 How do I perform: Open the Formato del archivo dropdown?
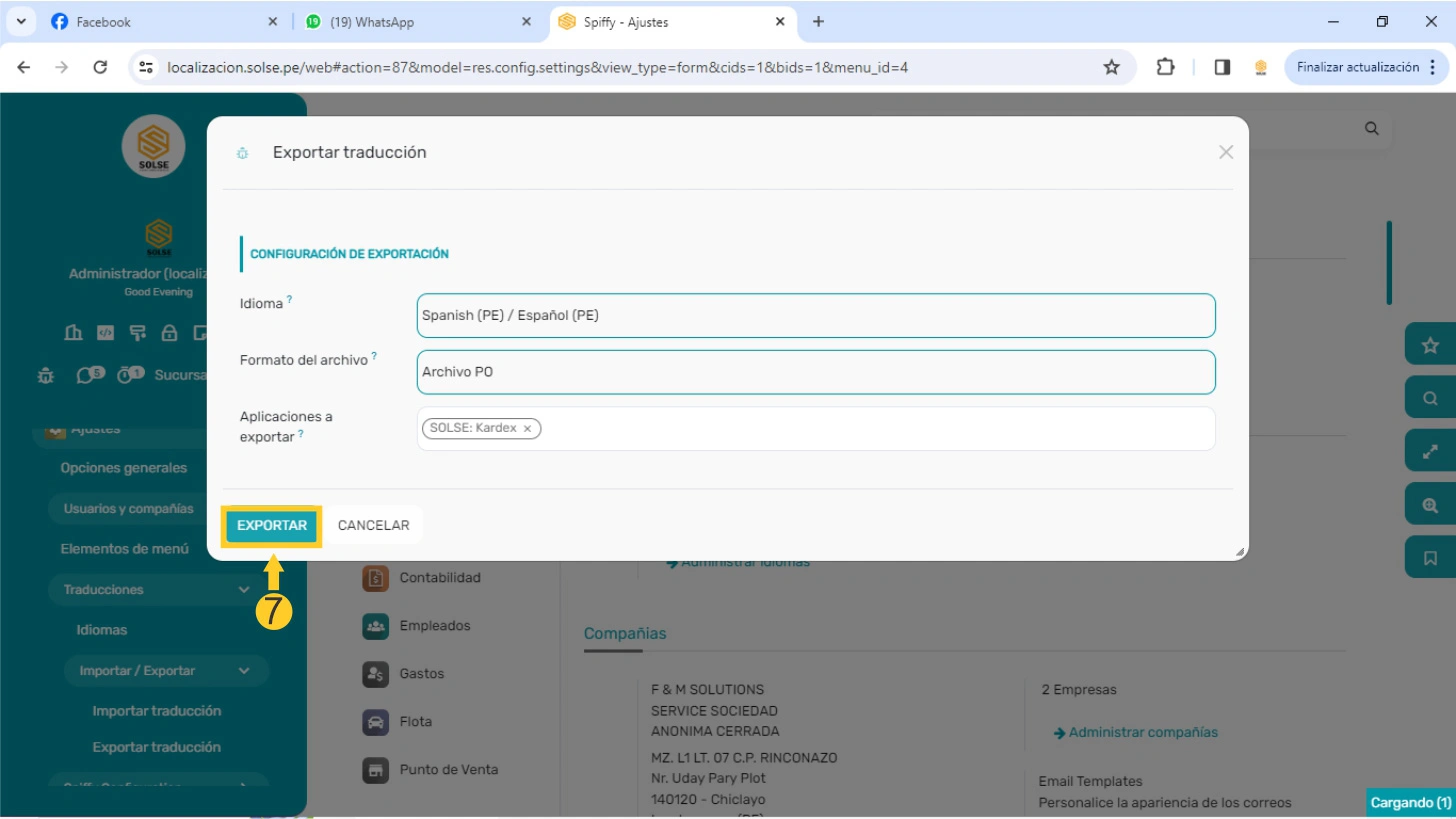tap(815, 372)
